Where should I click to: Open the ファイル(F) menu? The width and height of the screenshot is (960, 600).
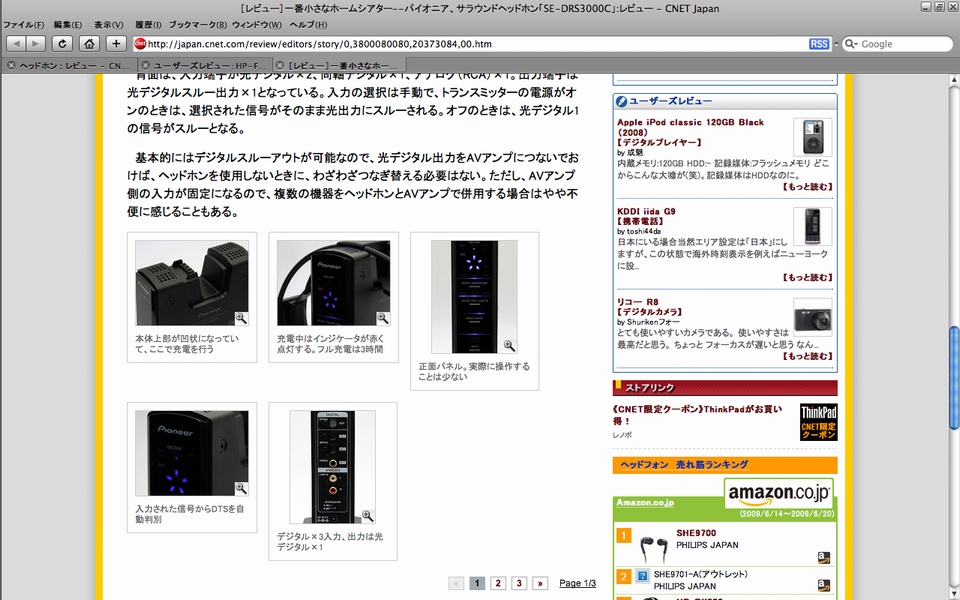tap(24, 25)
